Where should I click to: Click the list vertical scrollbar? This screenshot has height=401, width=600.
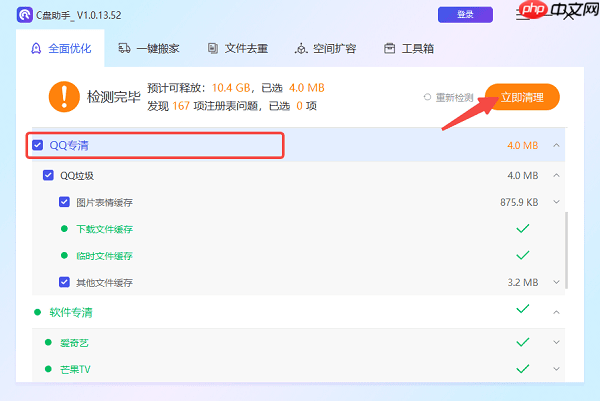566,250
